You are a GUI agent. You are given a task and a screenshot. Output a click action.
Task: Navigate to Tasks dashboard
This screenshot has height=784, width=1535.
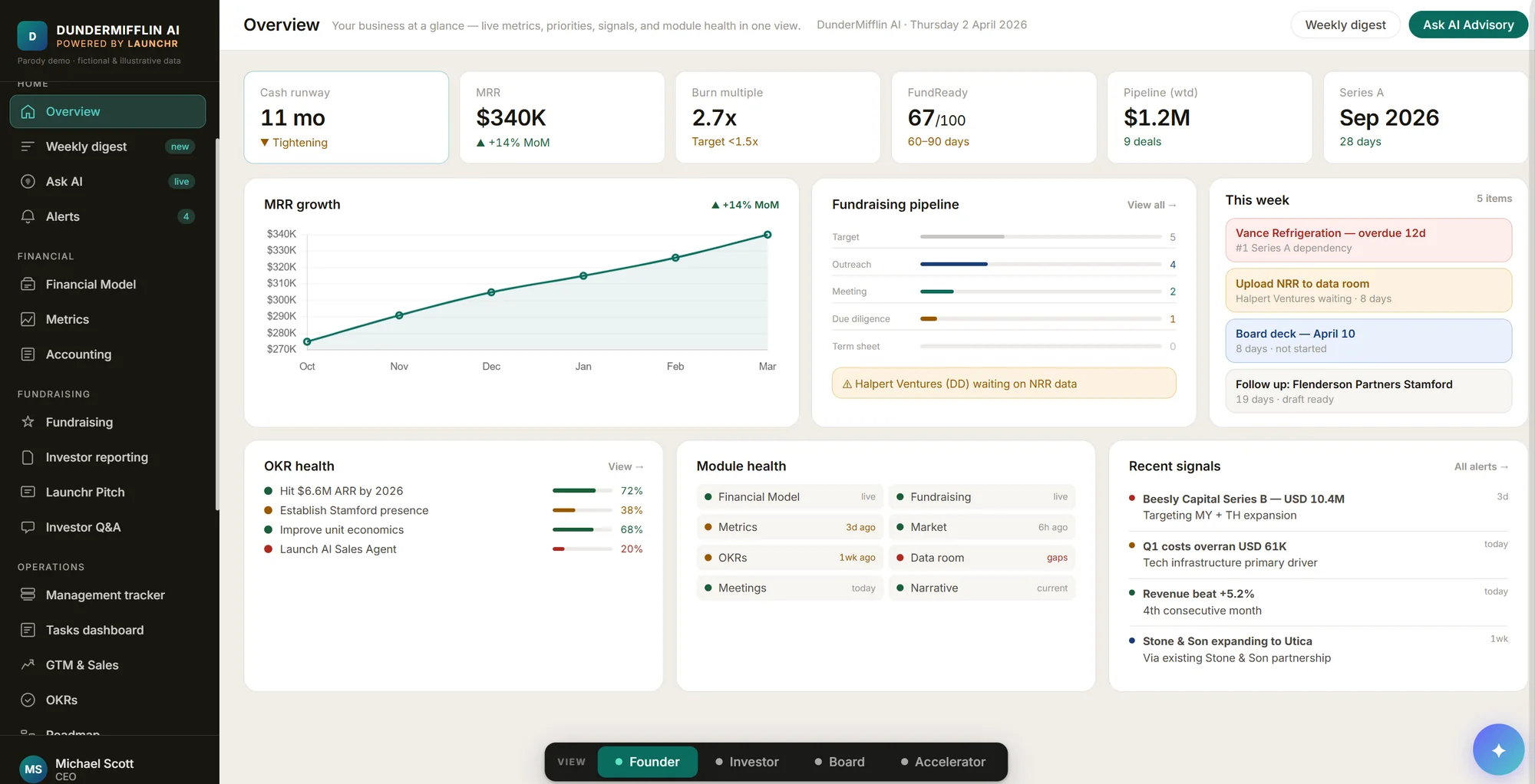click(x=107, y=630)
